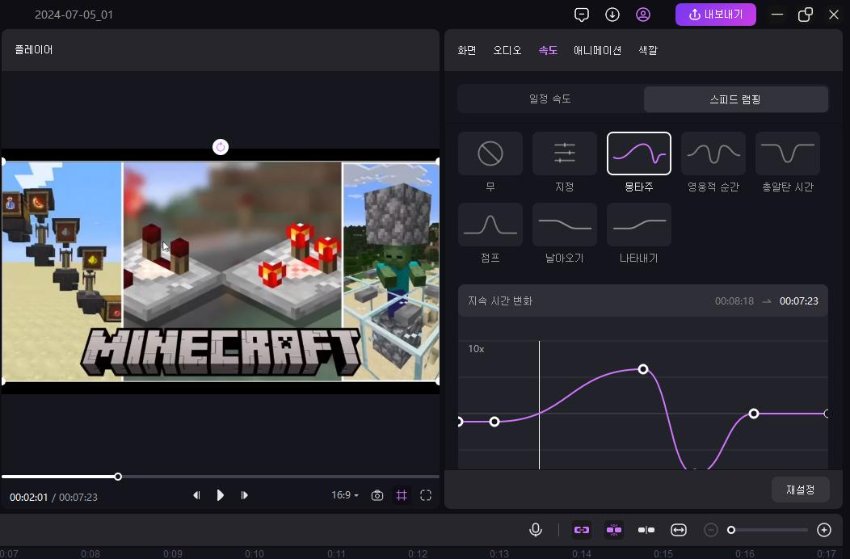Toggle main track magnet on timeline

click(x=581, y=530)
